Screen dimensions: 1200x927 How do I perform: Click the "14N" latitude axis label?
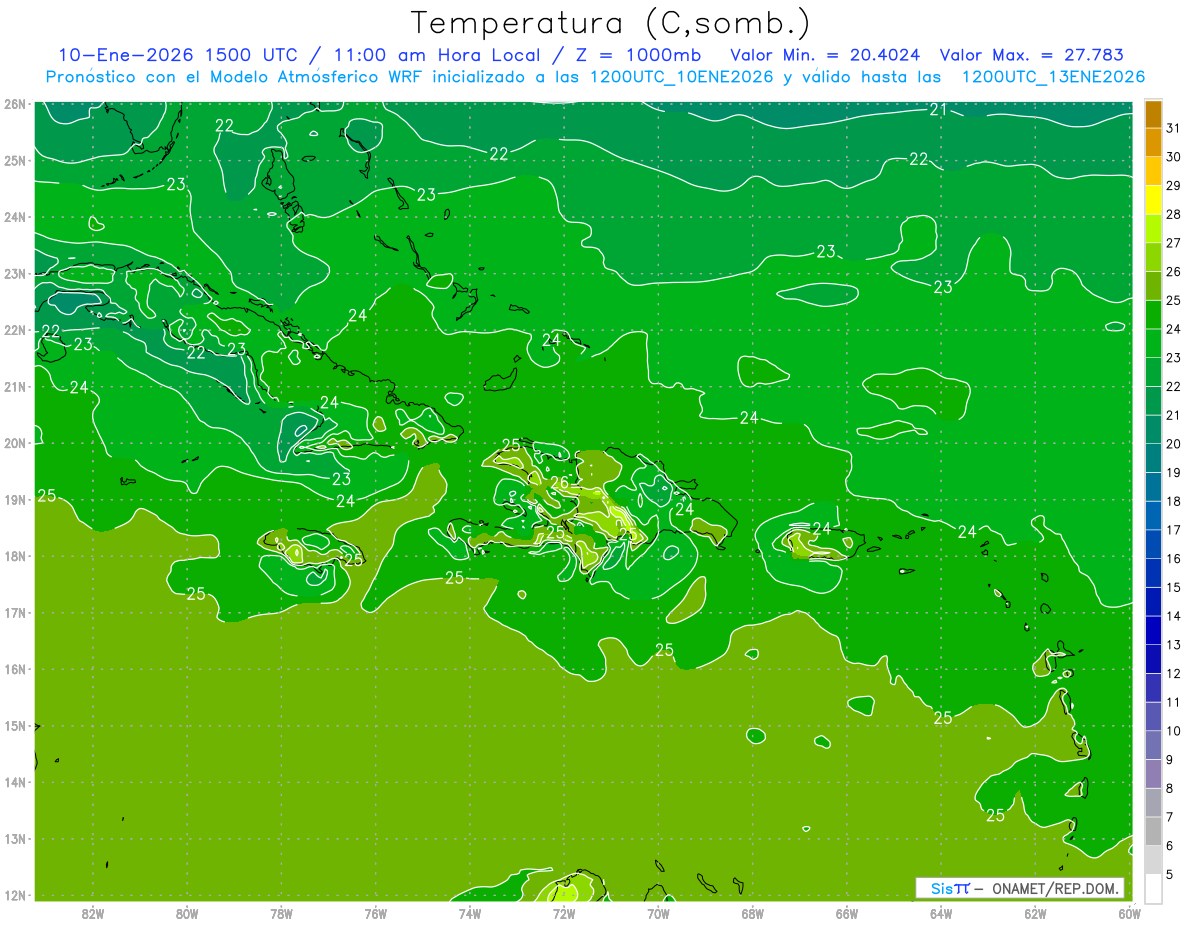pyautogui.click(x=15, y=782)
